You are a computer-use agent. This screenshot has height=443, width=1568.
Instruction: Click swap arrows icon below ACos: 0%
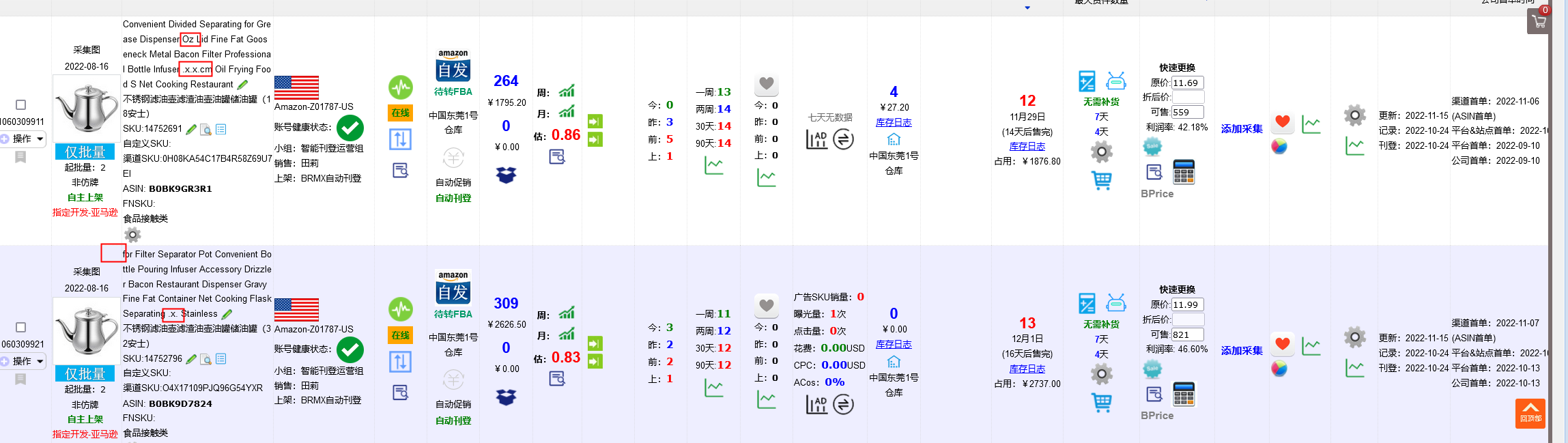(x=843, y=405)
